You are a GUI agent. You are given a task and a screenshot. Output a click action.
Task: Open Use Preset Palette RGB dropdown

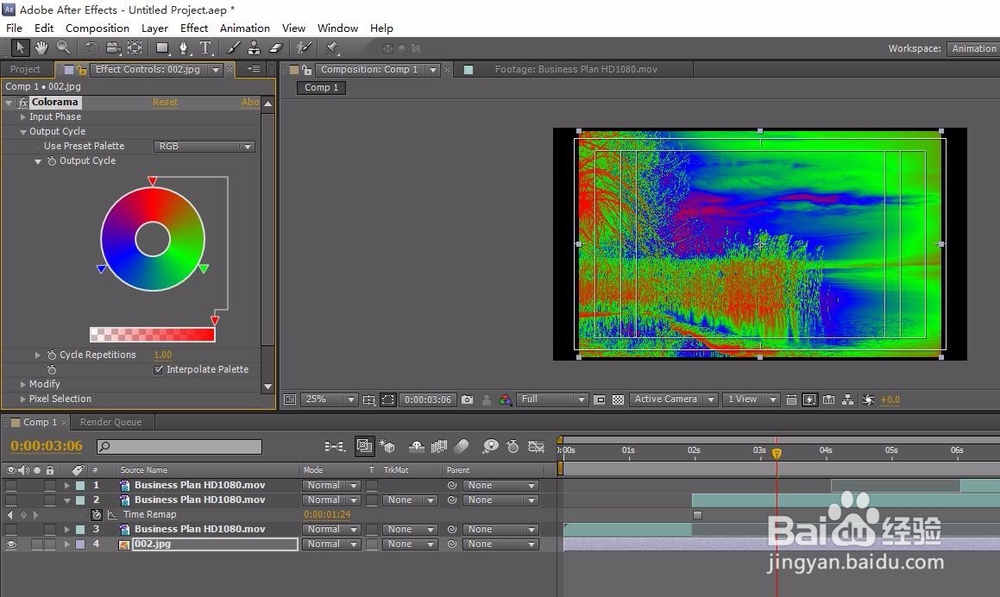point(204,146)
